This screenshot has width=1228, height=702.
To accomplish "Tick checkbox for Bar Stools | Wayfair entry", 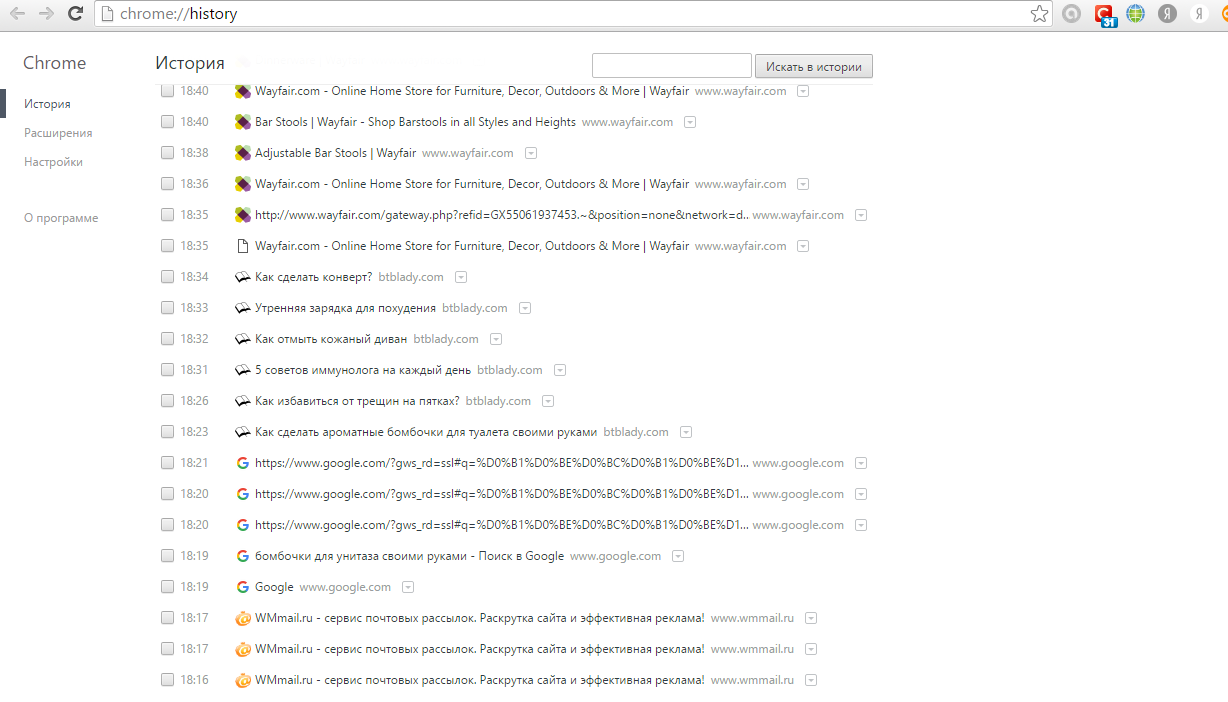I will (x=167, y=122).
